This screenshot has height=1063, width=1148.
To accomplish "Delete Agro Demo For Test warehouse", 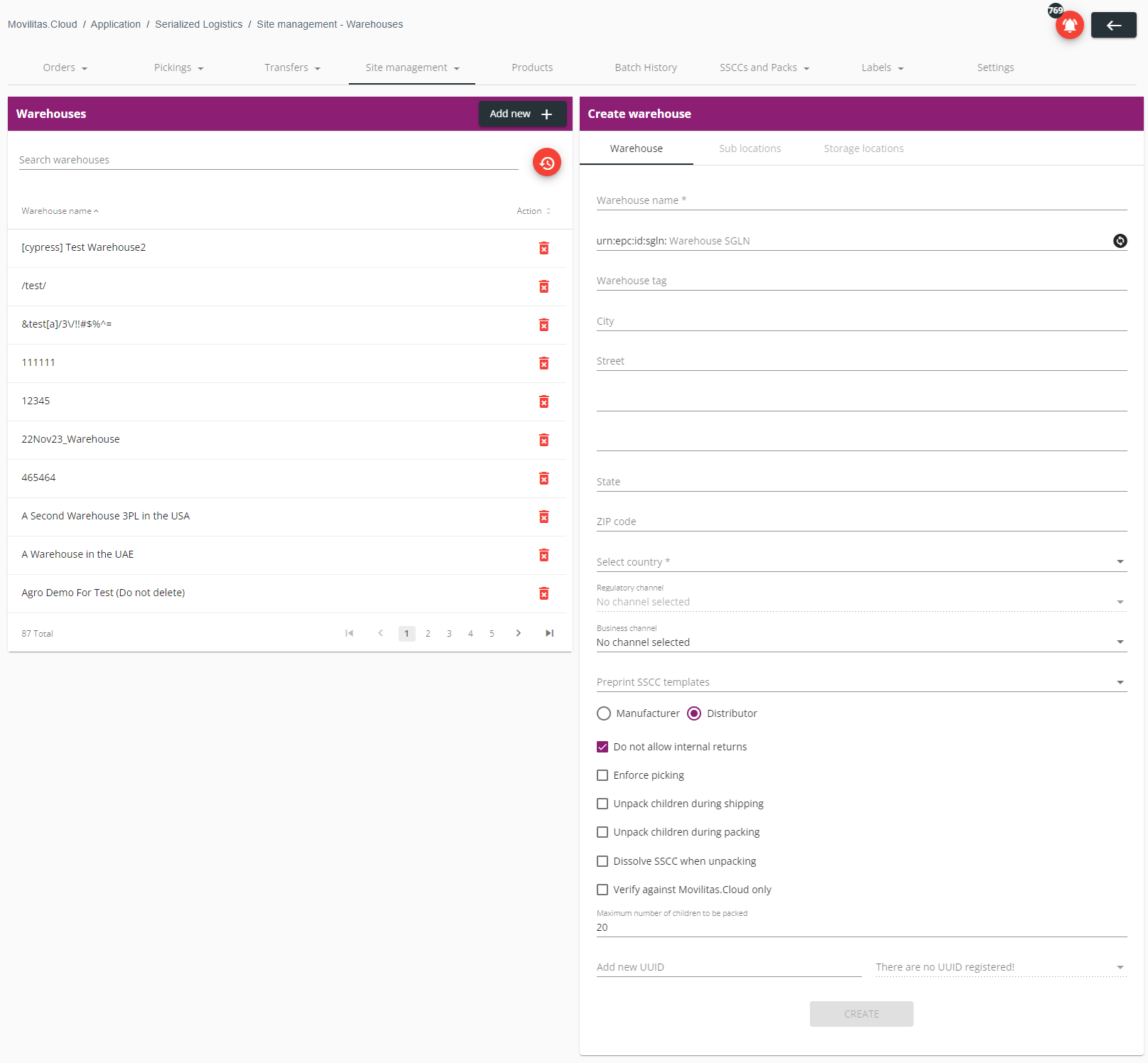I will coord(543,593).
